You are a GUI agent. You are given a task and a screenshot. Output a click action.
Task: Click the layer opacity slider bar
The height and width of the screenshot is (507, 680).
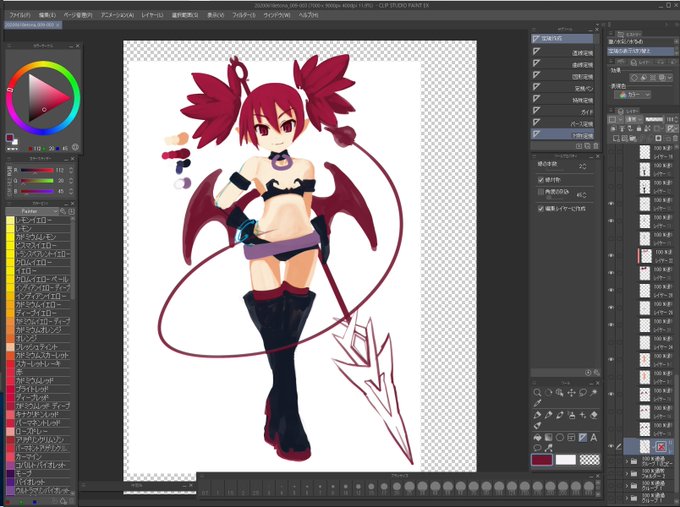point(654,119)
